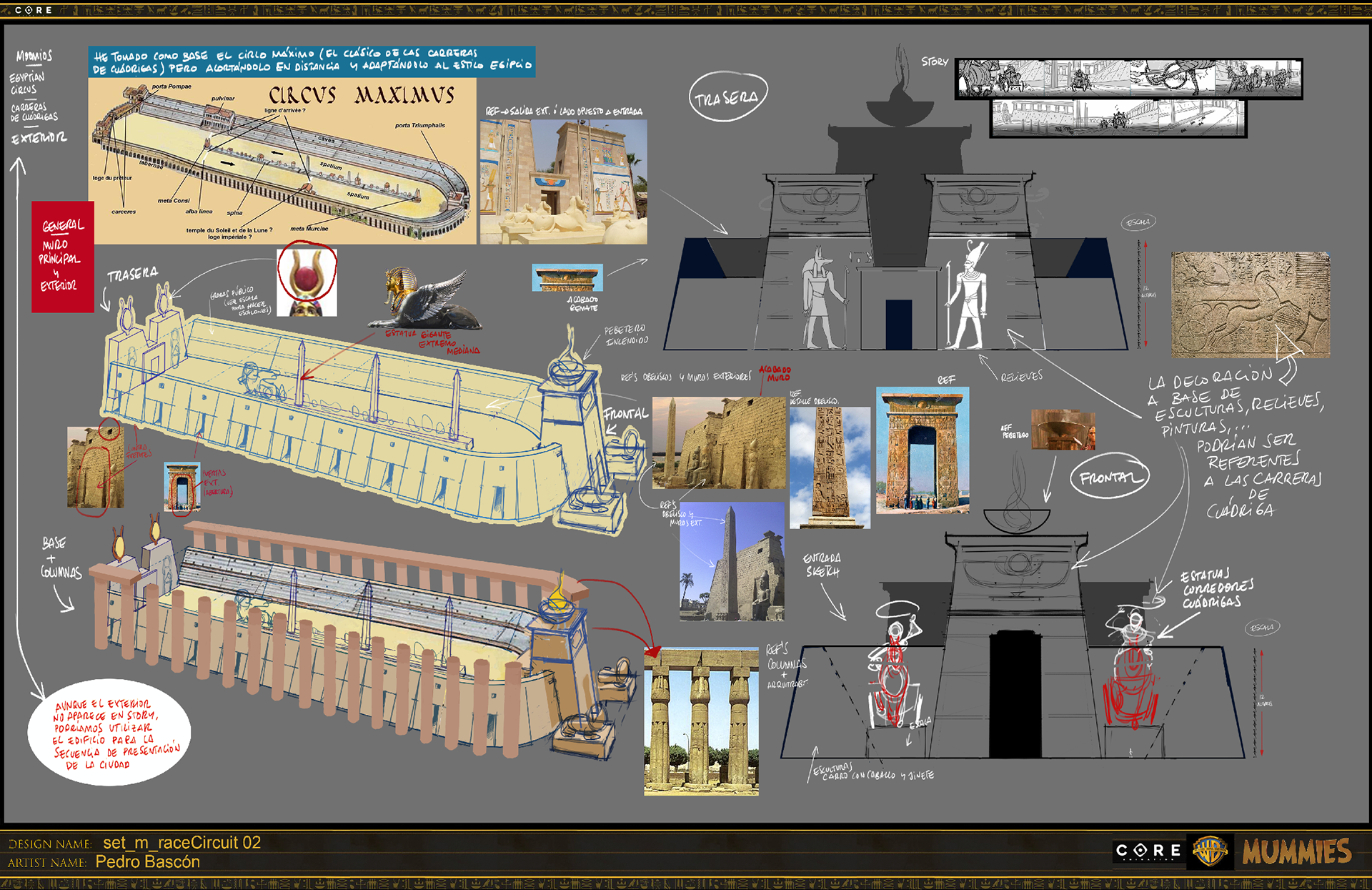The image size is (1372, 890).
Task: Click the red 'General muro principal y exterior' box
Action: tap(62, 257)
